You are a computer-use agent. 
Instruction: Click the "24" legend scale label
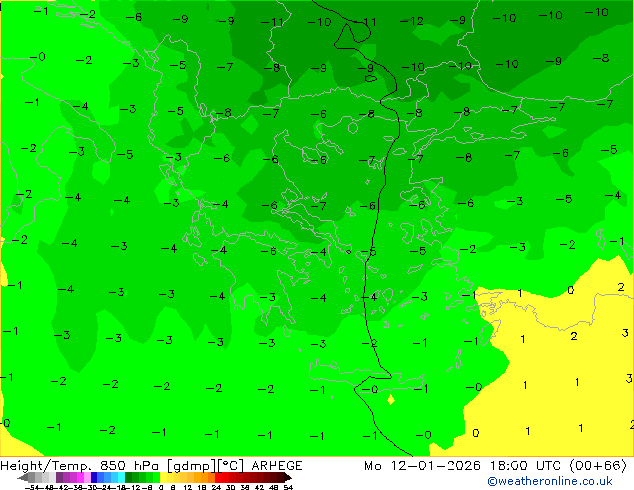[216, 488]
